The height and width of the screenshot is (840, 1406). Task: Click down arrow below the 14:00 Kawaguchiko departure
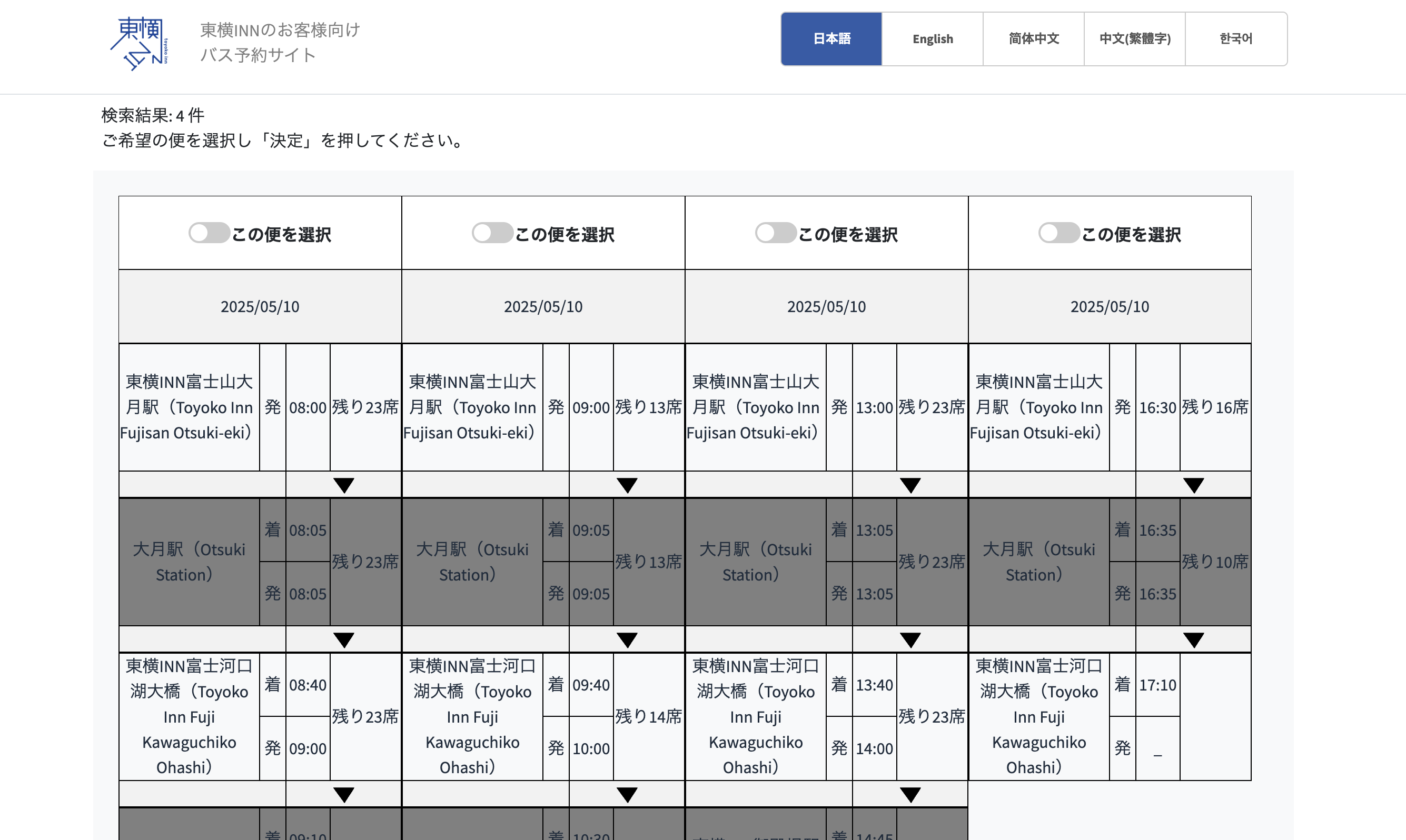point(910,795)
